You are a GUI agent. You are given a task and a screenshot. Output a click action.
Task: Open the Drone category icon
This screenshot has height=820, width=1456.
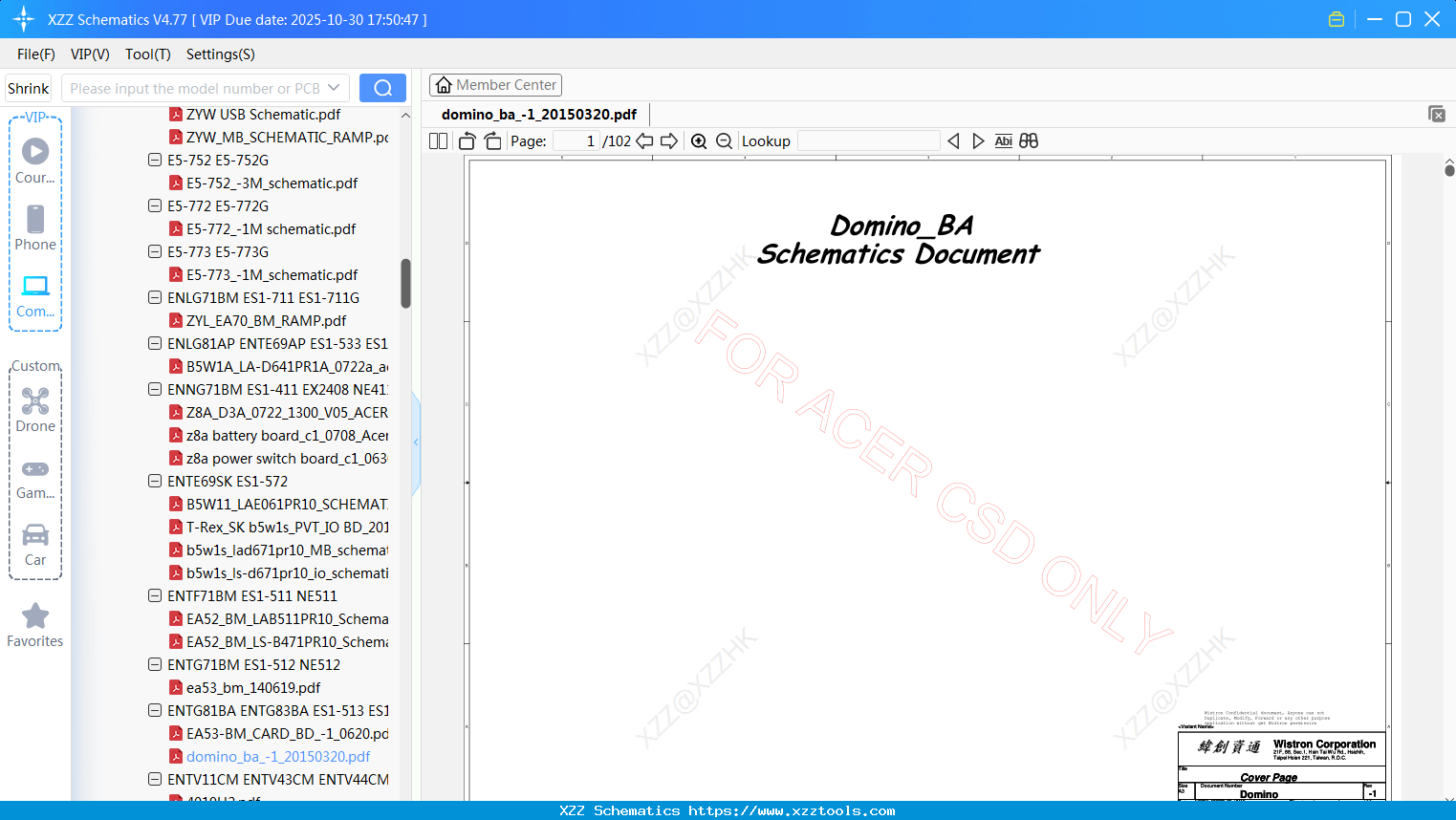[x=35, y=400]
